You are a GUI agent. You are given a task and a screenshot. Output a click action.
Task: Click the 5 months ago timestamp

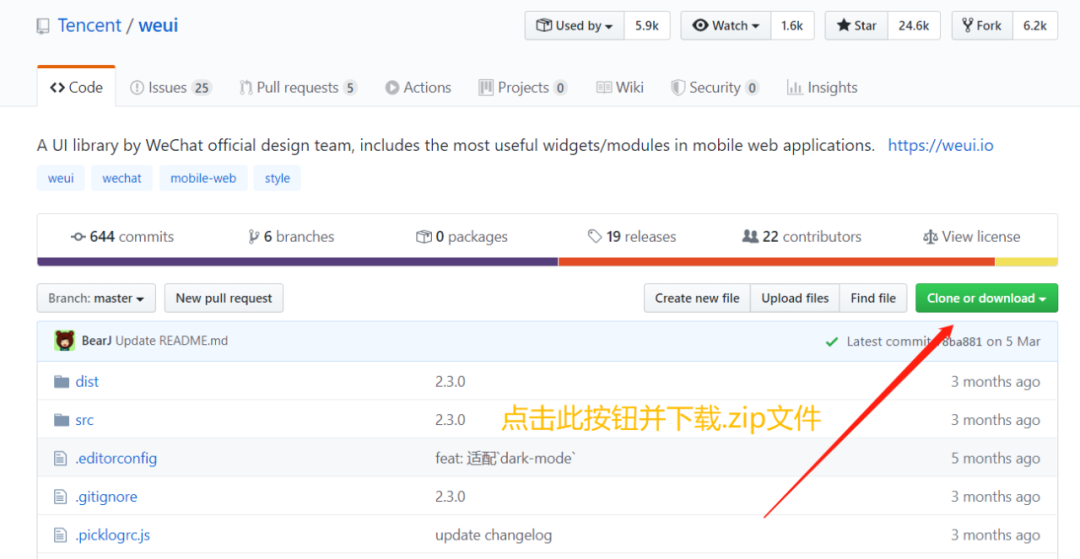point(996,458)
